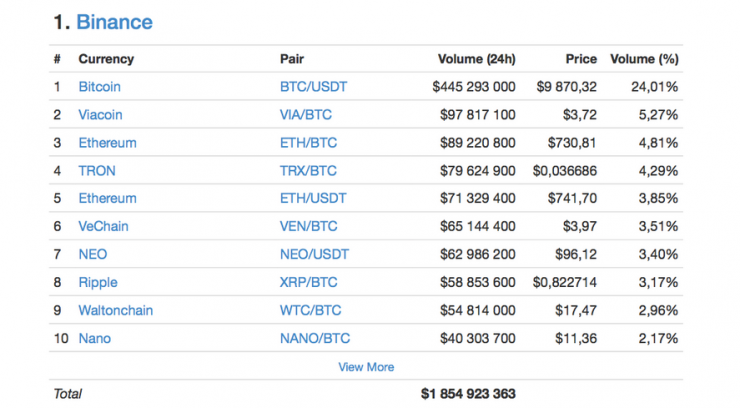
Task: Open the ETH/USDT trading pair
Action: [313, 198]
